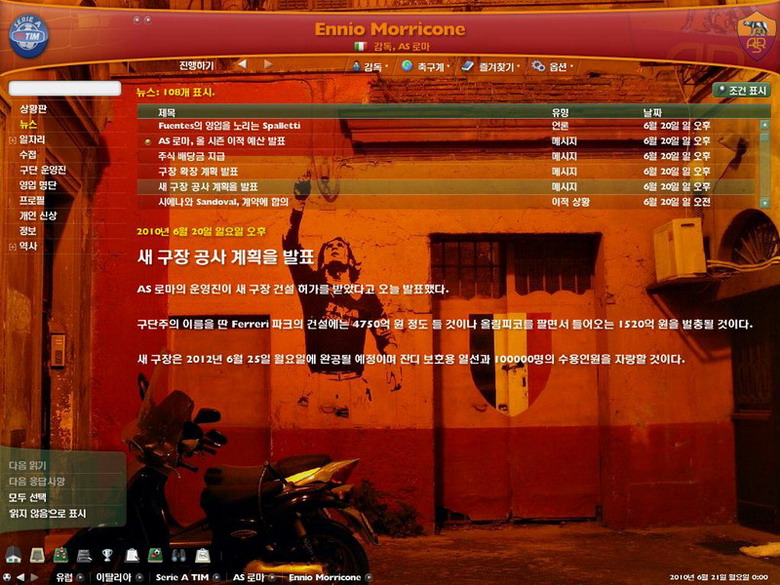Click the small right circle button above header

(148, 20)
